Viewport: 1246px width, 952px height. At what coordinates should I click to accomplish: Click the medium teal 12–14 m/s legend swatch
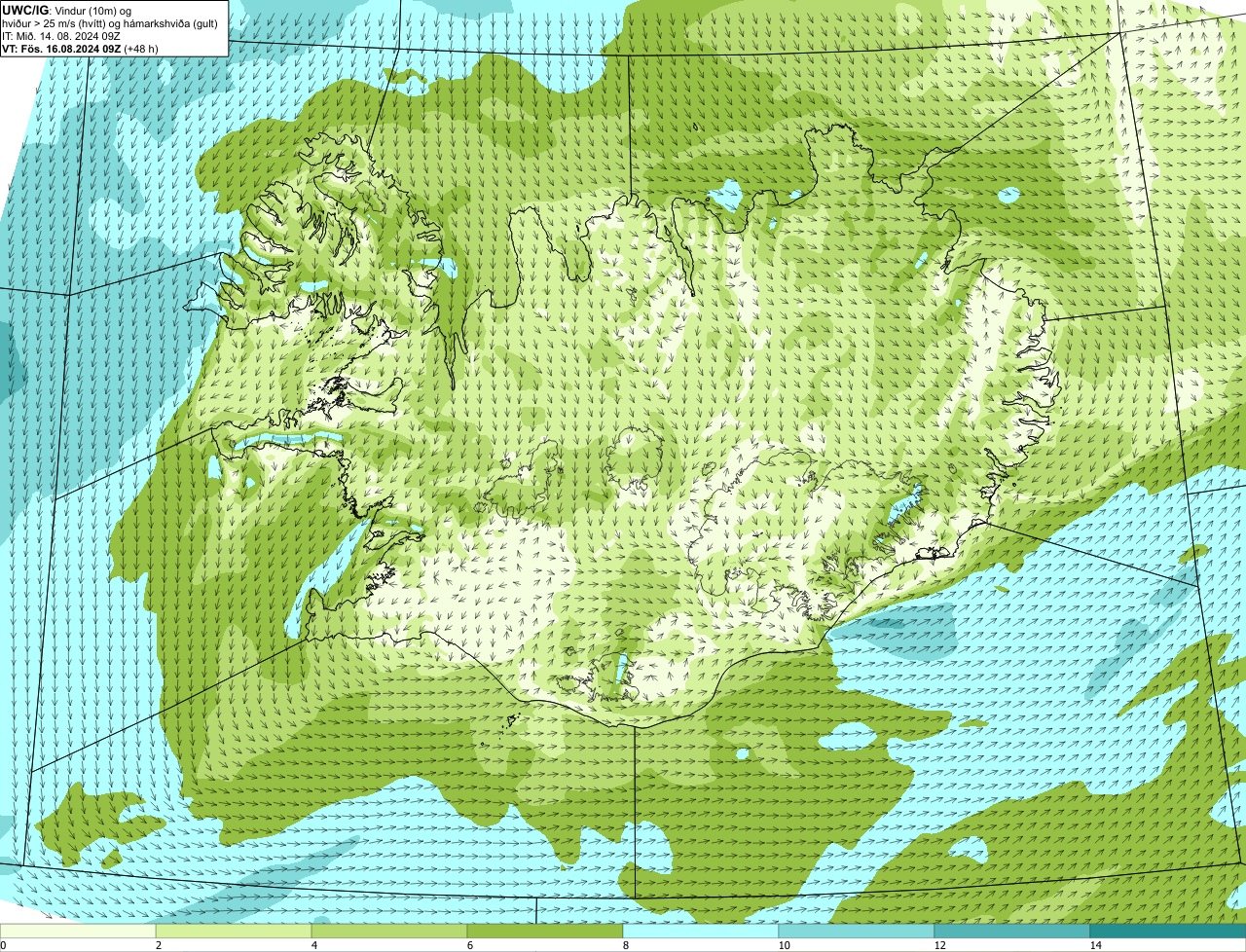pos(1012,931)
